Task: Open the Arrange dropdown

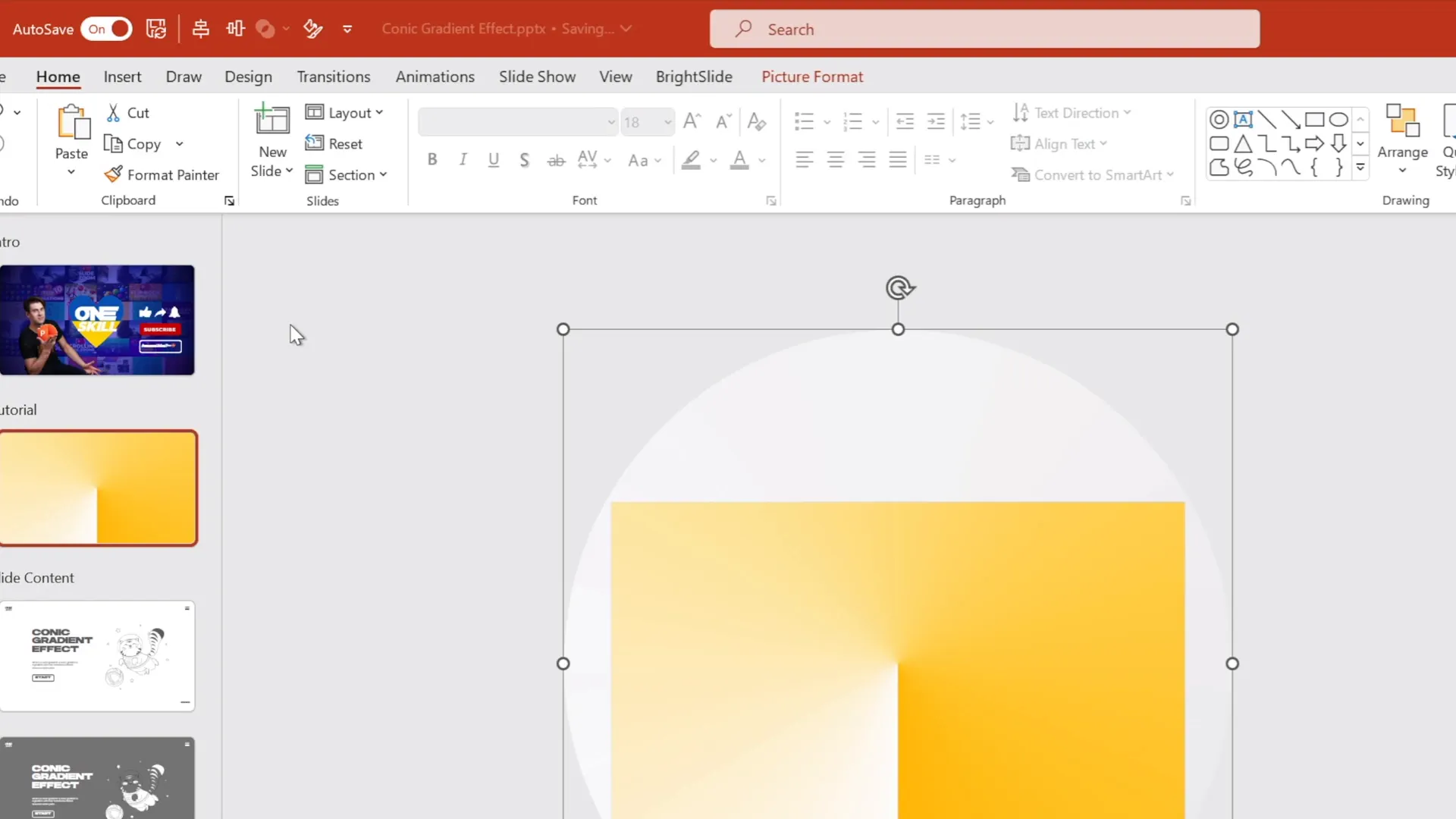Action: (1402, 140)
